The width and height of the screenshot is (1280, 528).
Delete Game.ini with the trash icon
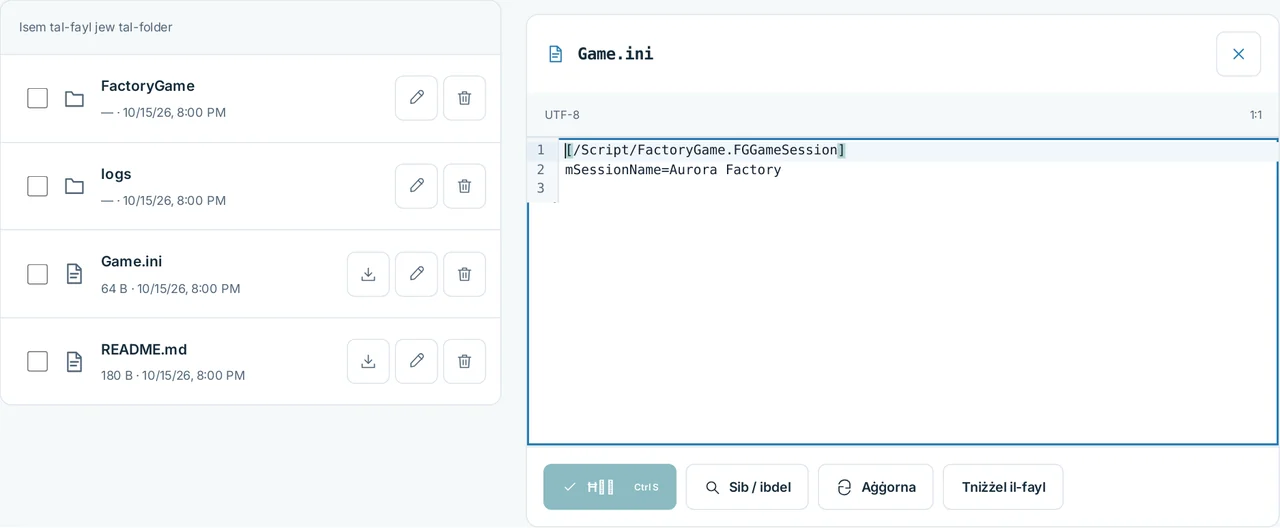pyautogui.click(x=464, y=274)
